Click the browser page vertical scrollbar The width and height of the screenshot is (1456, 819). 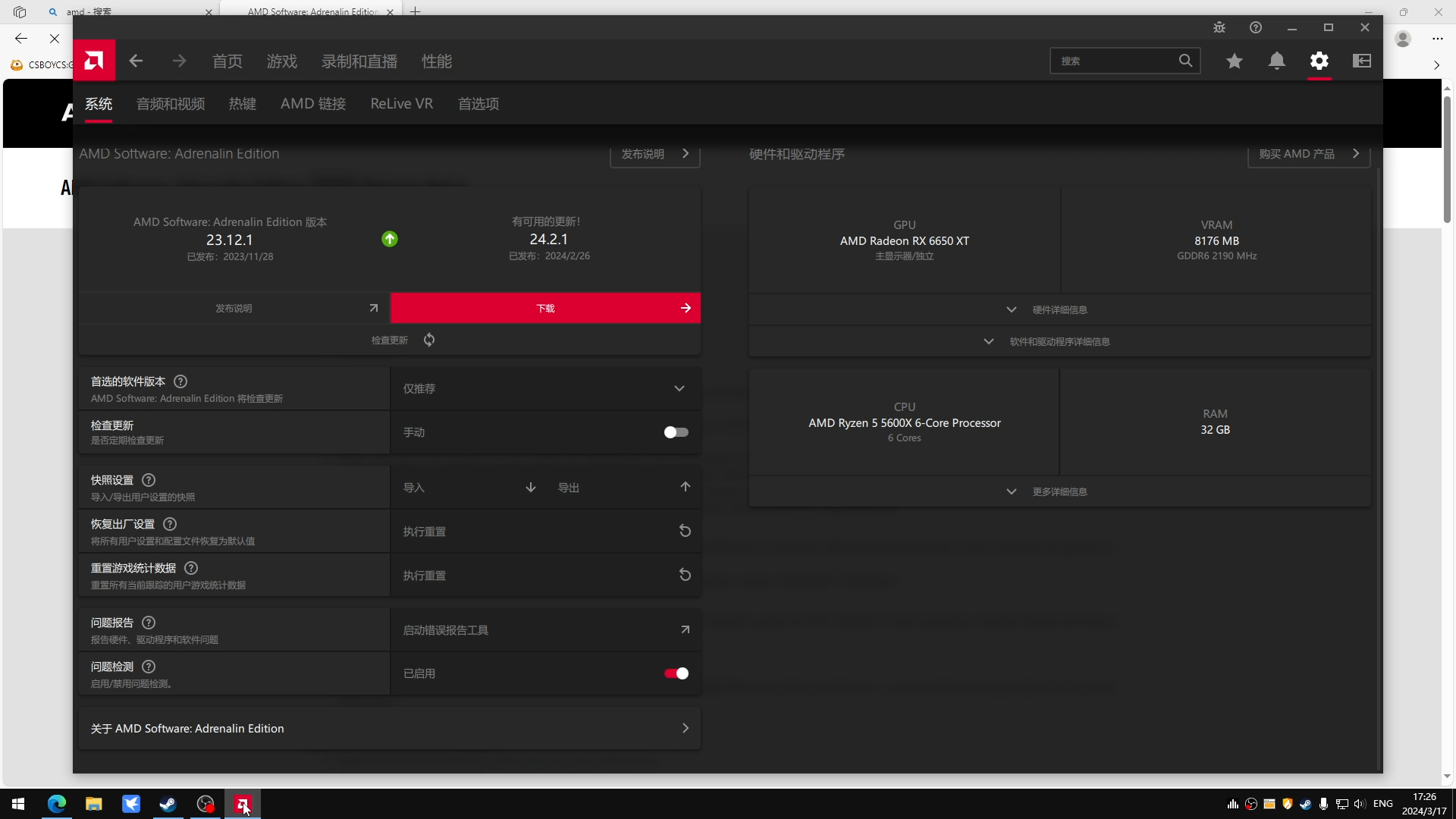1447,159
